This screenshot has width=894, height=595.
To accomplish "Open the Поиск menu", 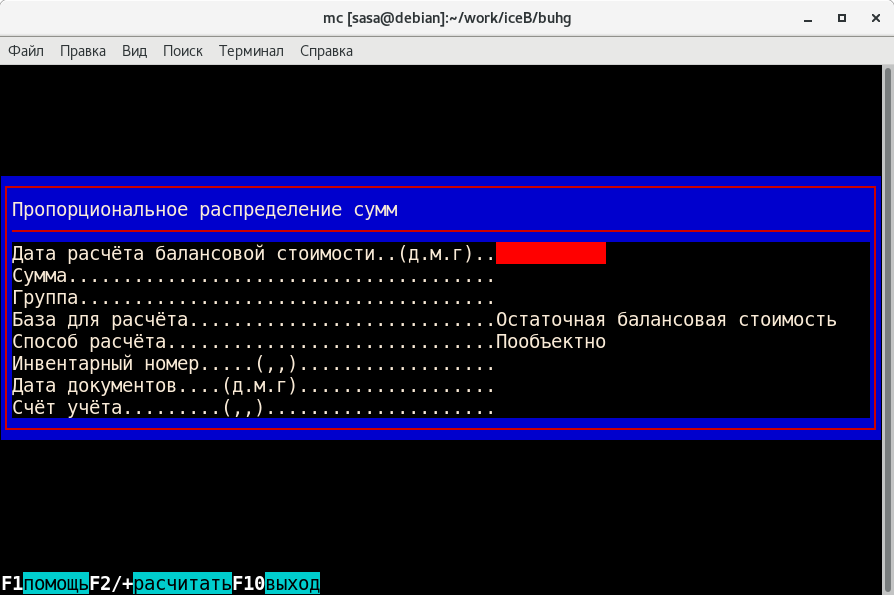I will pos(183,51).
